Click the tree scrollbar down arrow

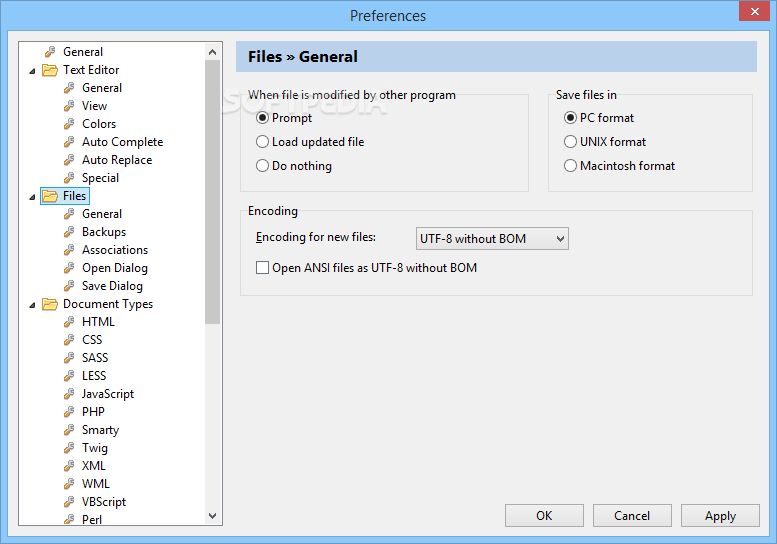[213, 516]
